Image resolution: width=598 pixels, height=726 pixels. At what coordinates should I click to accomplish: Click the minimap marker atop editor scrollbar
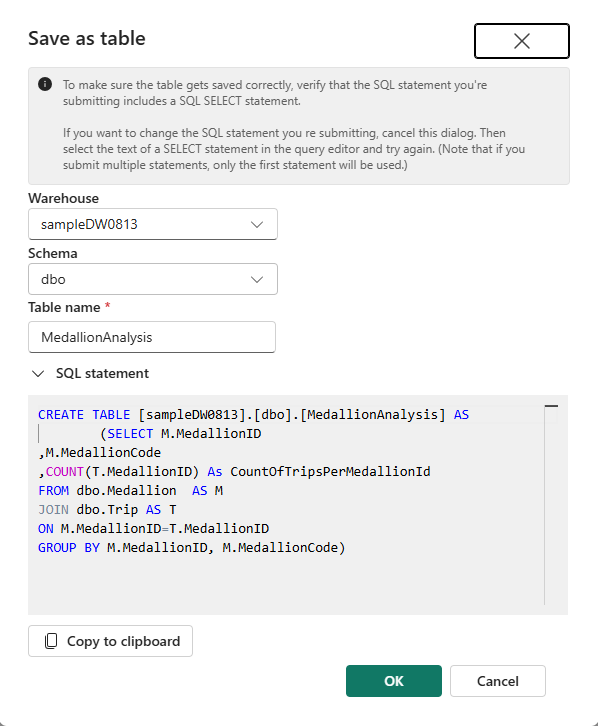(551, 406)
